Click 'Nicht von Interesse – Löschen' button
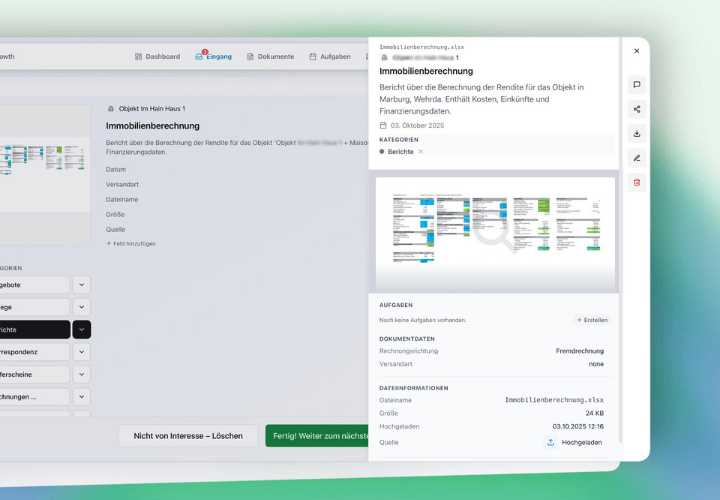Viewport: 720px width, 500px height. (188, 436)
